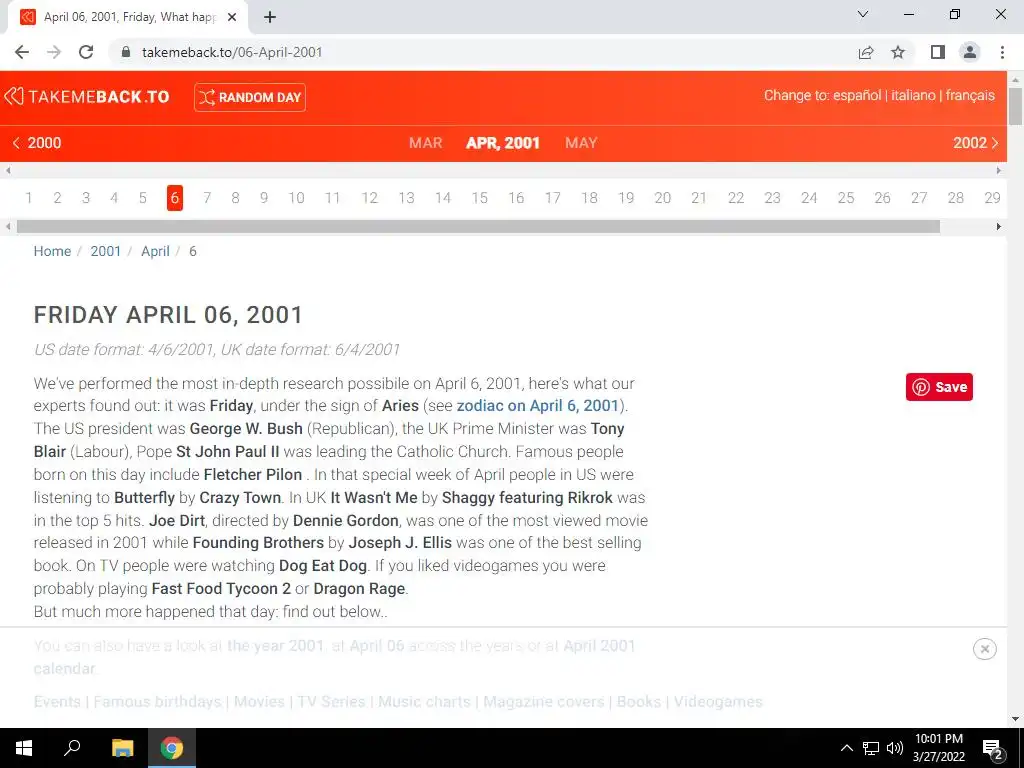This screenshot has height=768, width=1024.
Task: Go to previous year 2000
Action: click(37, 143)
